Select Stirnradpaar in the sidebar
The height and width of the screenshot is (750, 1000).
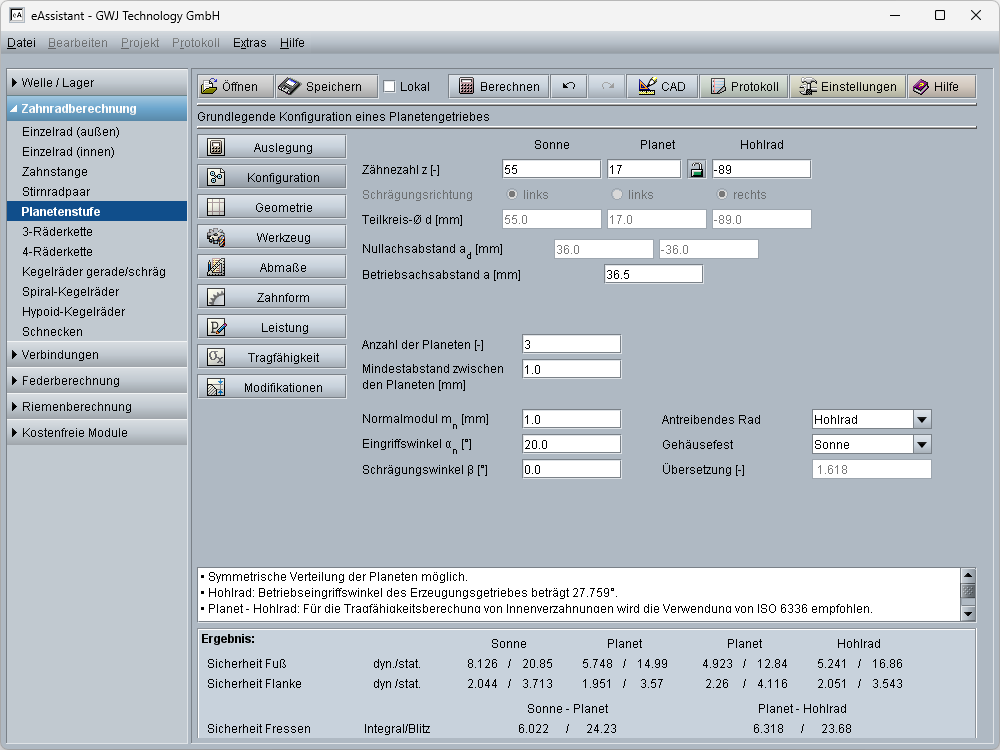[x=56, y=191]
